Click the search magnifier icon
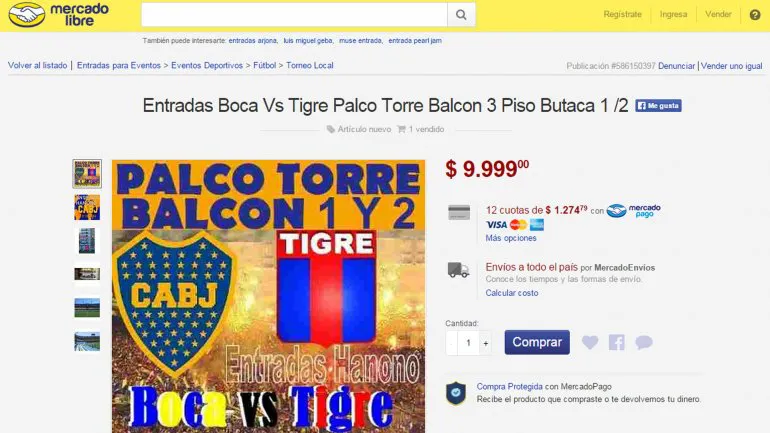This screenshot has width=770, height=433. click(461, 15)
